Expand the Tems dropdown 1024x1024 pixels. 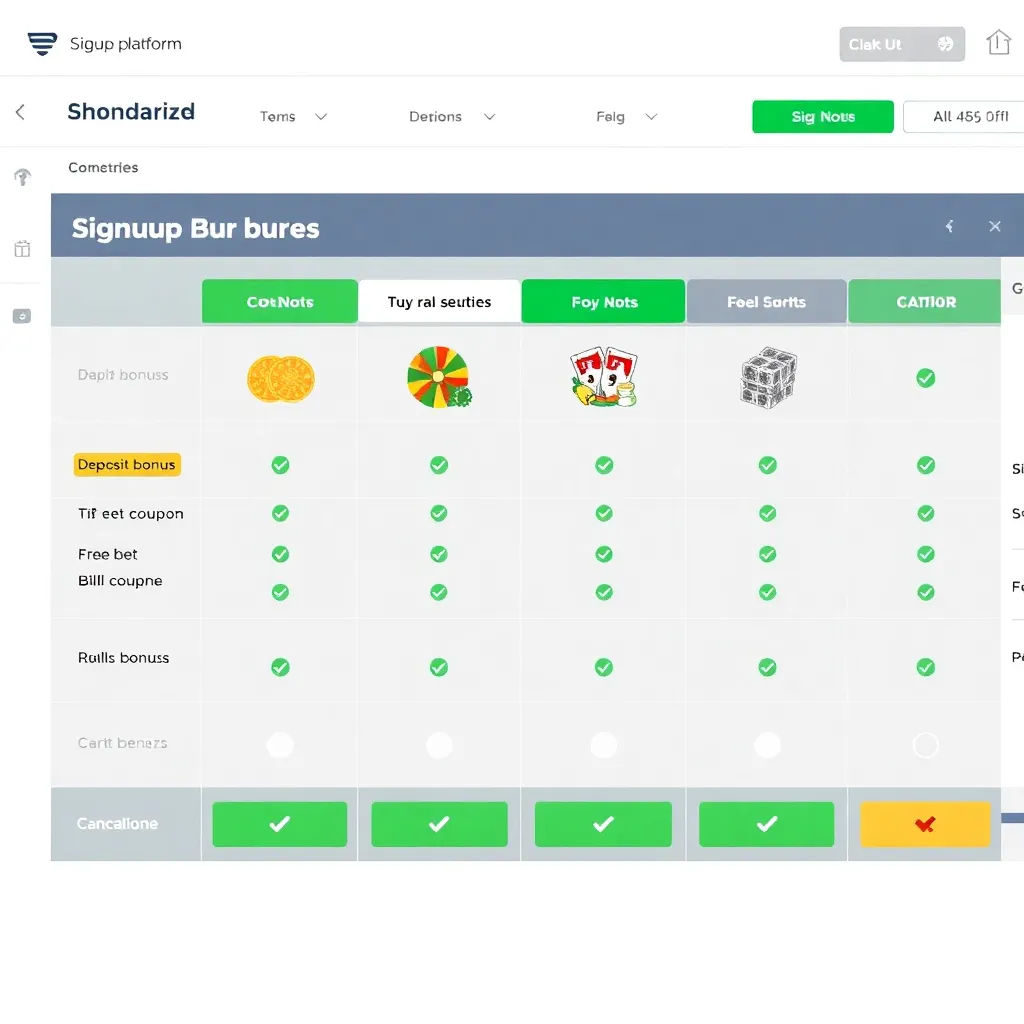(293, 117)
